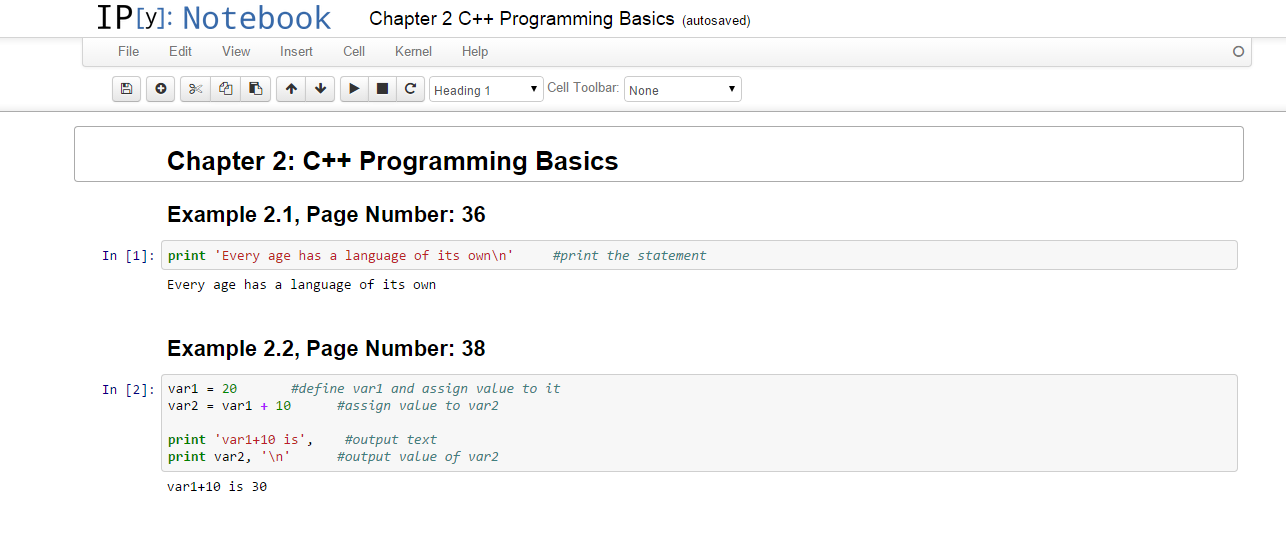The image size is (1286, 537).
Task: Paste a cell with the clipboard icon
Action: tap(255, 89)
